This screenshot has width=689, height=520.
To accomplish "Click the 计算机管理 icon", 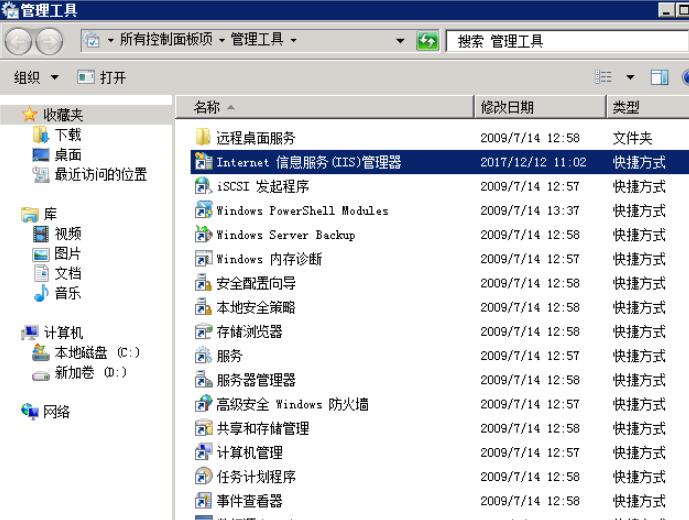I will [203, 451].
